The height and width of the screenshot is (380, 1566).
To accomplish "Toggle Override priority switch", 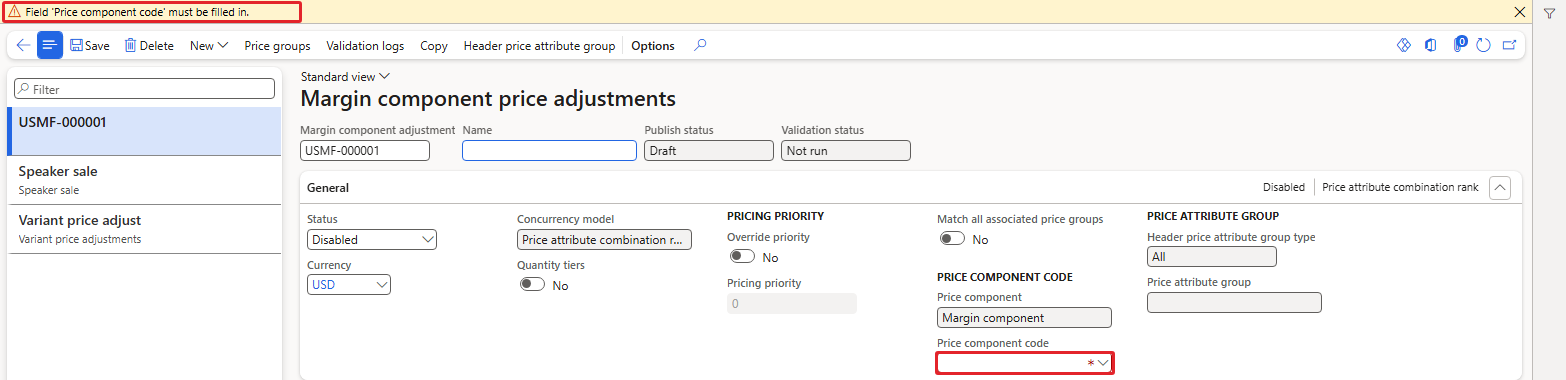I will (x=742, y=257).
